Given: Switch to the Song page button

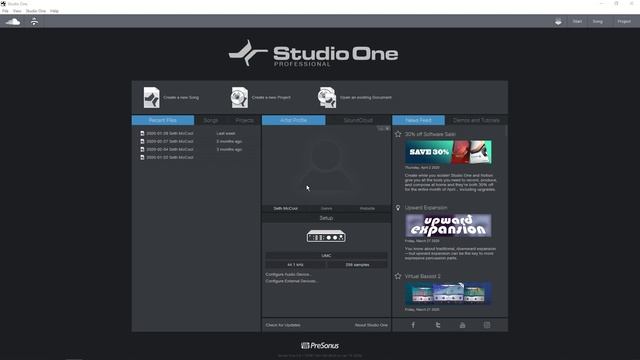Looking at the screenshot, I should pyautogui.click(x=598, y=22).
